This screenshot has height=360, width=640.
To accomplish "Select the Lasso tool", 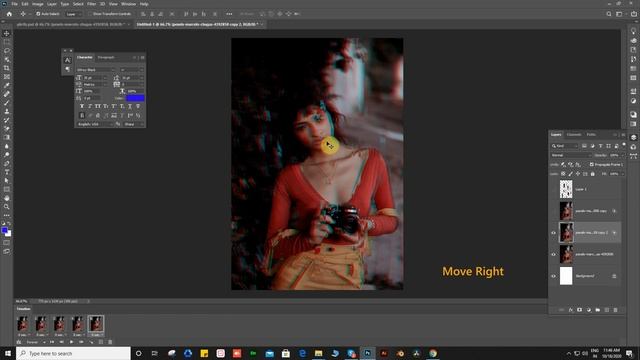I will (7, 51).
